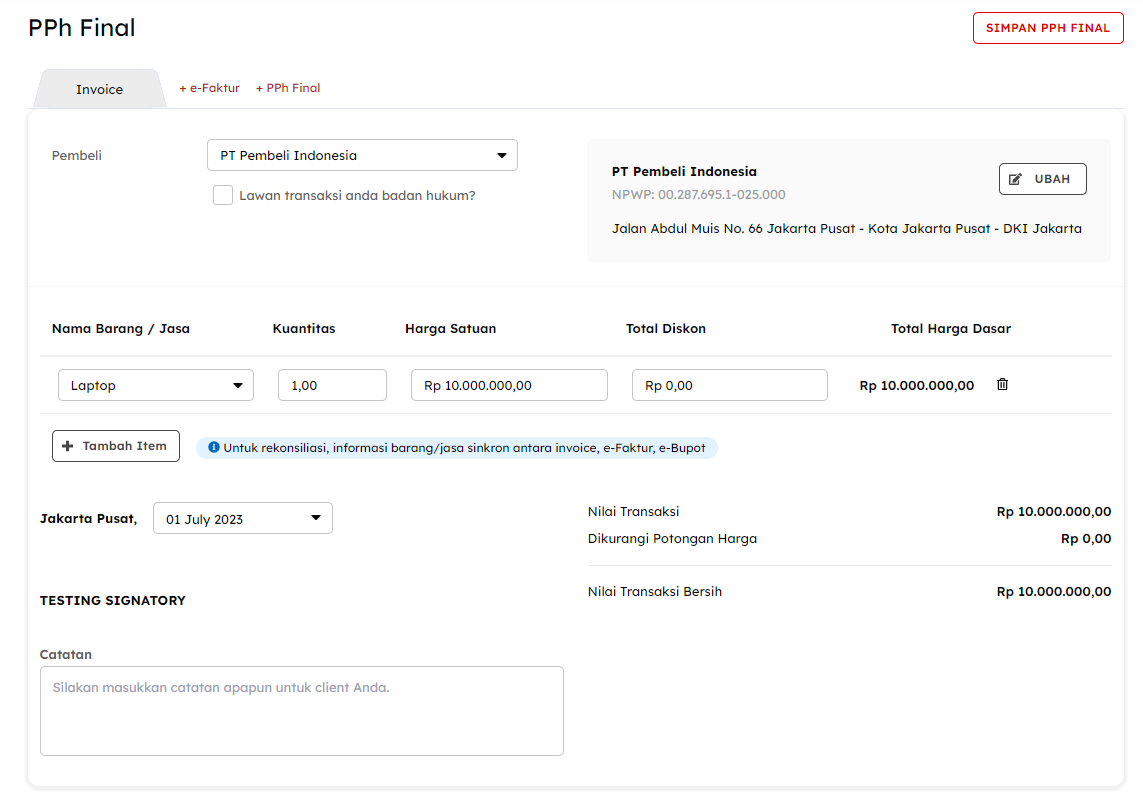Delete the Laptop item row with trash icon

tap(1002, 385)
